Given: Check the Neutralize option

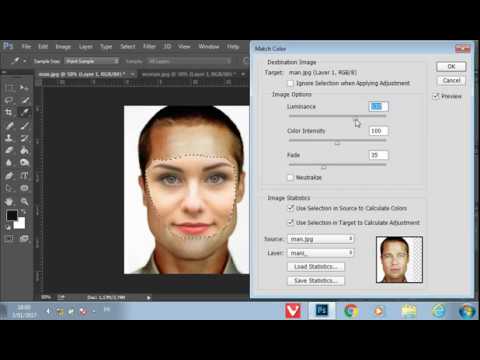Looking at the screenshot, I should coord(291,177).
